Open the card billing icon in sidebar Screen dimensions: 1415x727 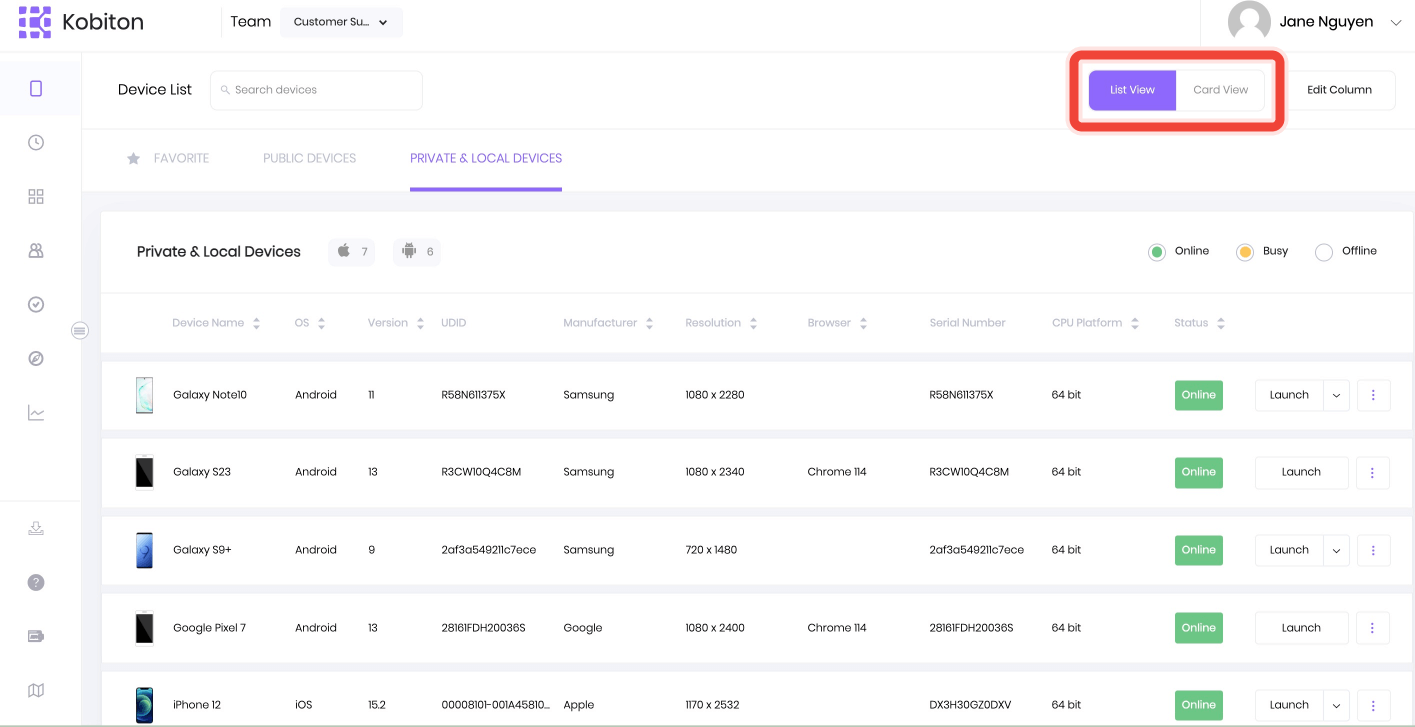coord(36,636)
